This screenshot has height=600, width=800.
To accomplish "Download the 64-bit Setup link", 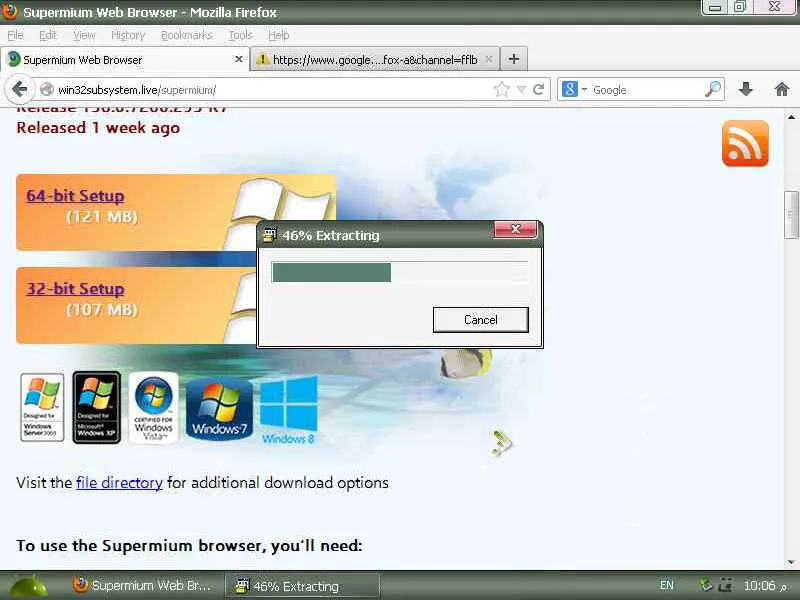I will (76, 196).
